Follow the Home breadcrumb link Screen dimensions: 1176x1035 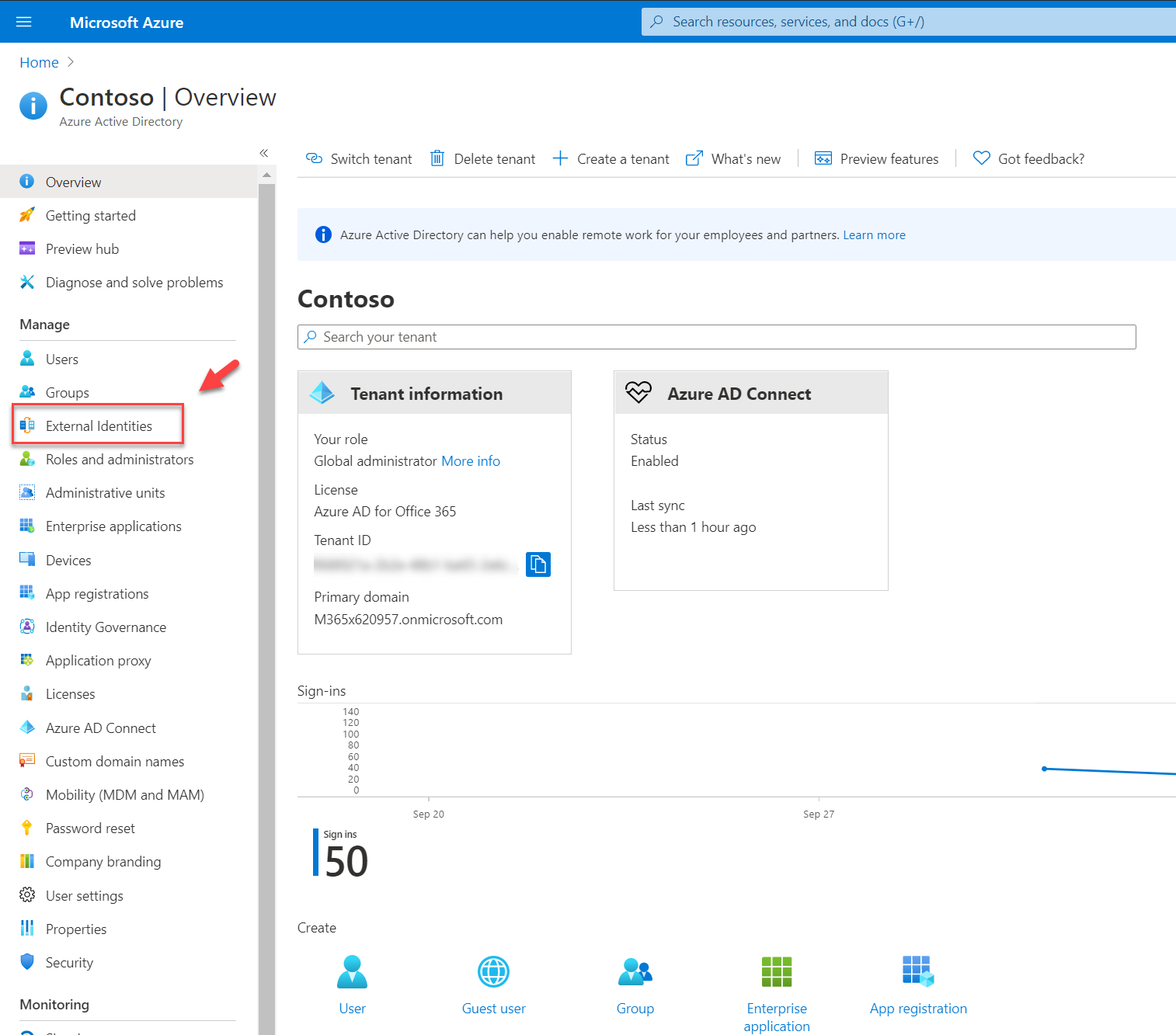pos(39,62)
